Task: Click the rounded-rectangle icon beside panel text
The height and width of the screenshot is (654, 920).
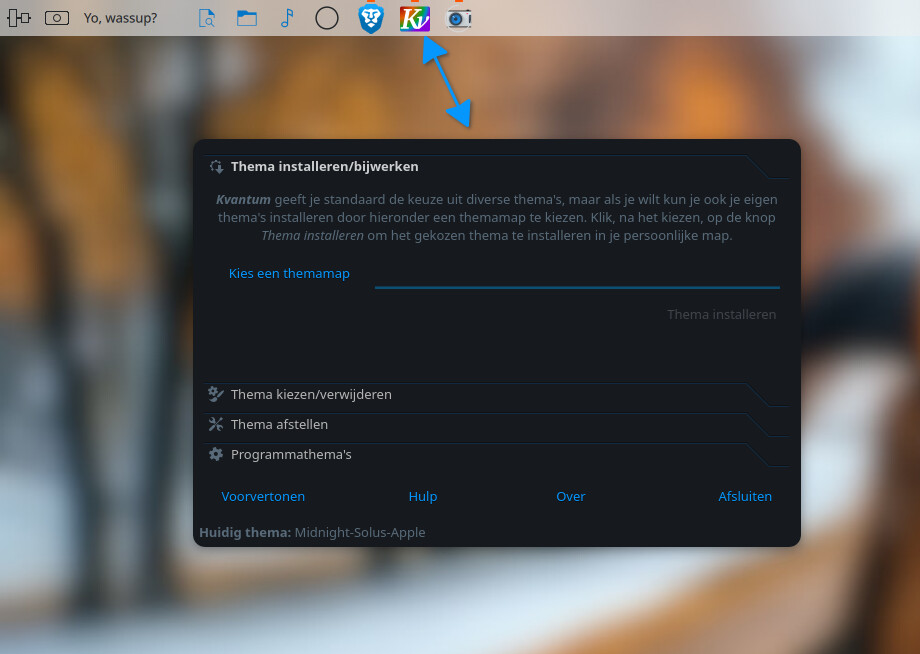Action: click(x=57, y=18)
